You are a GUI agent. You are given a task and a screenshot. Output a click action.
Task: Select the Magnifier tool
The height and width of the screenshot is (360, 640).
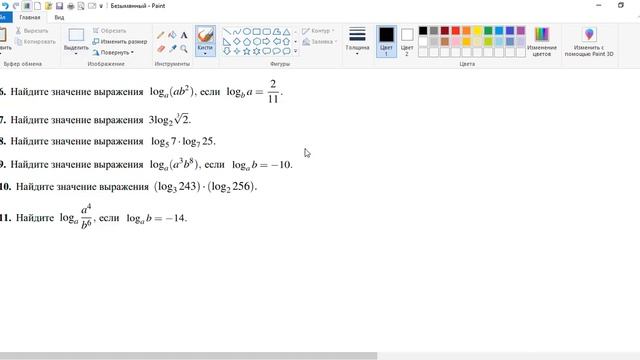(184, 49)
